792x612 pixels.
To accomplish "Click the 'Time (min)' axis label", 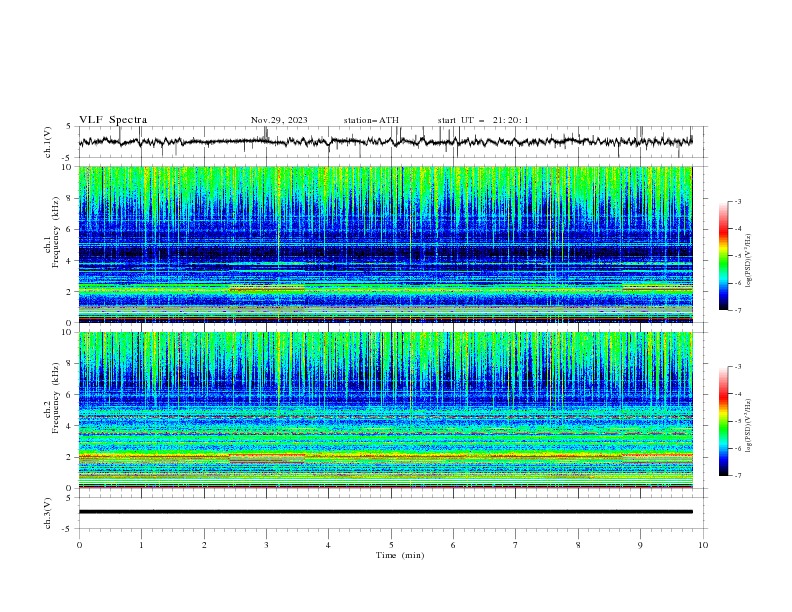I will pos(400,555).
